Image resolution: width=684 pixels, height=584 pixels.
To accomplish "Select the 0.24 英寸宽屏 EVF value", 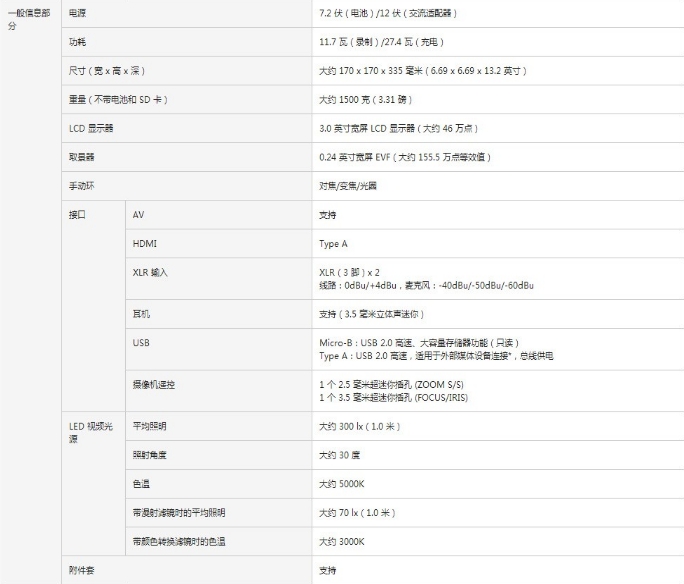I will click(405, 157).
